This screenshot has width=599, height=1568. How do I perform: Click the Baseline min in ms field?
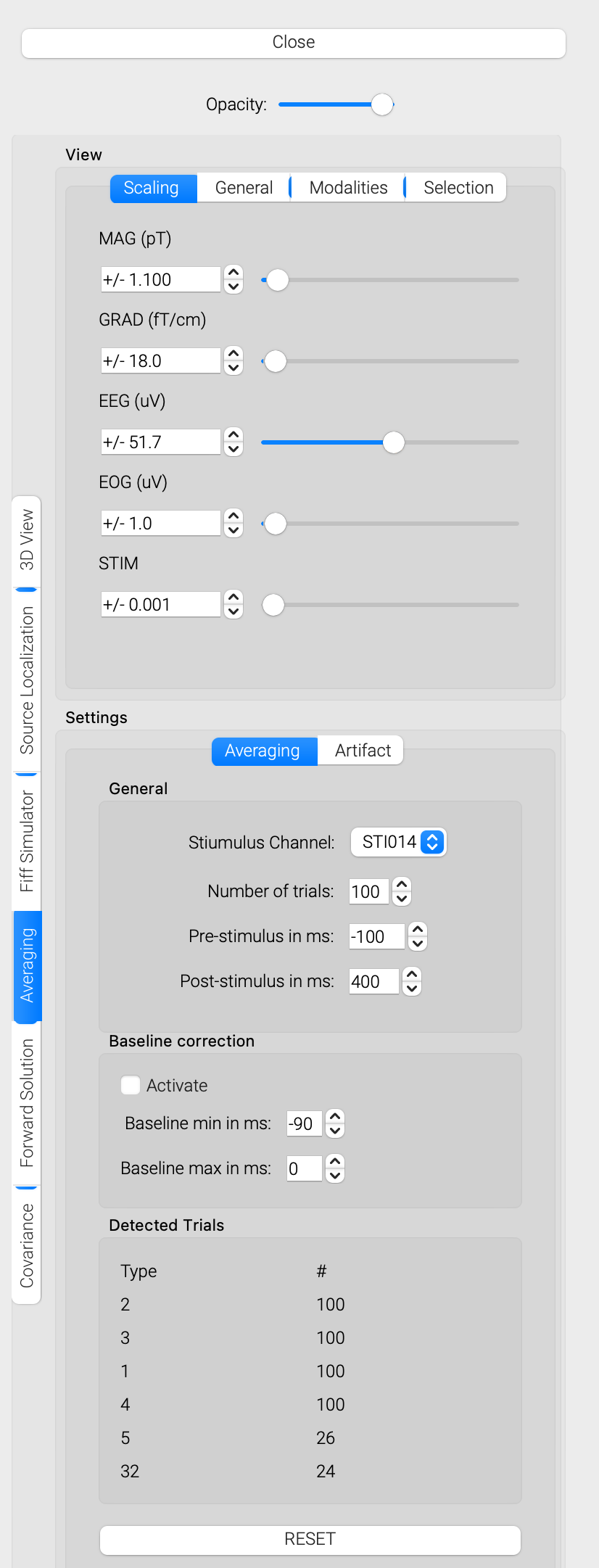tap(304, 1124)
